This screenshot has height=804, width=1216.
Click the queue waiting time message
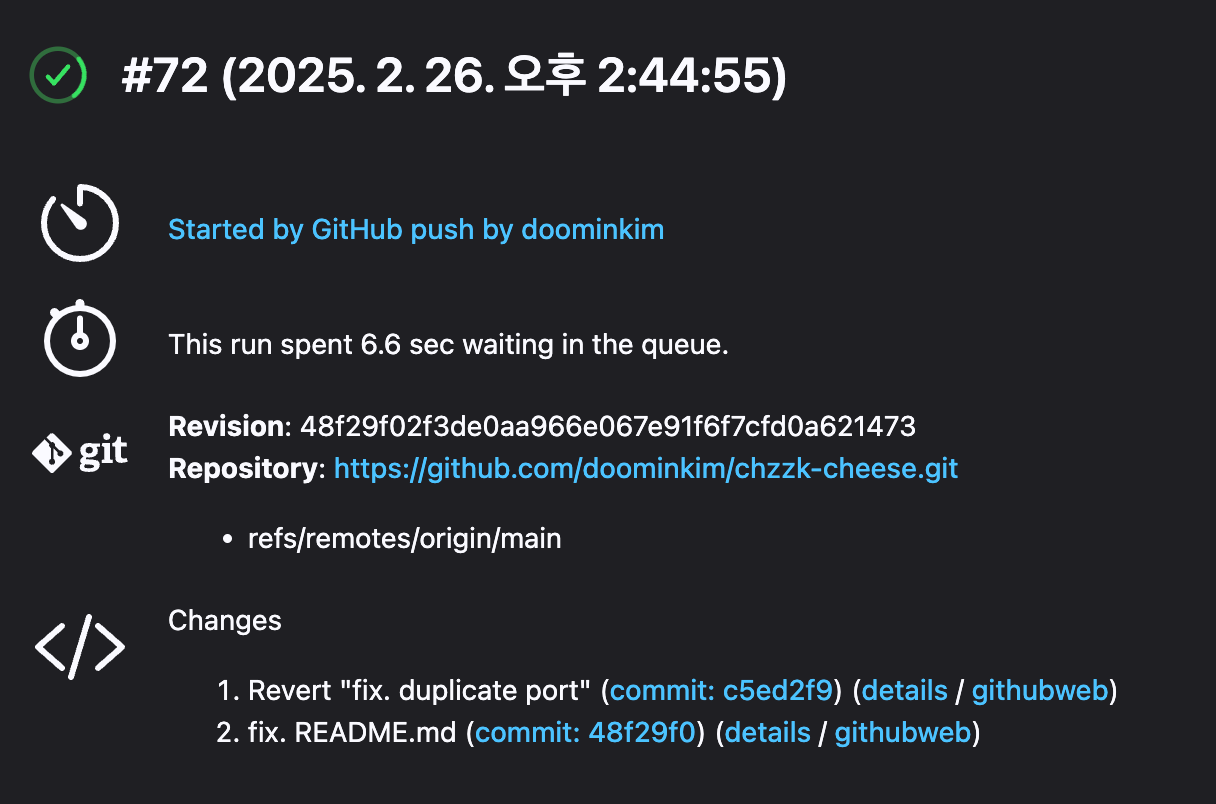pyautogui.click(x=448, y=345)
